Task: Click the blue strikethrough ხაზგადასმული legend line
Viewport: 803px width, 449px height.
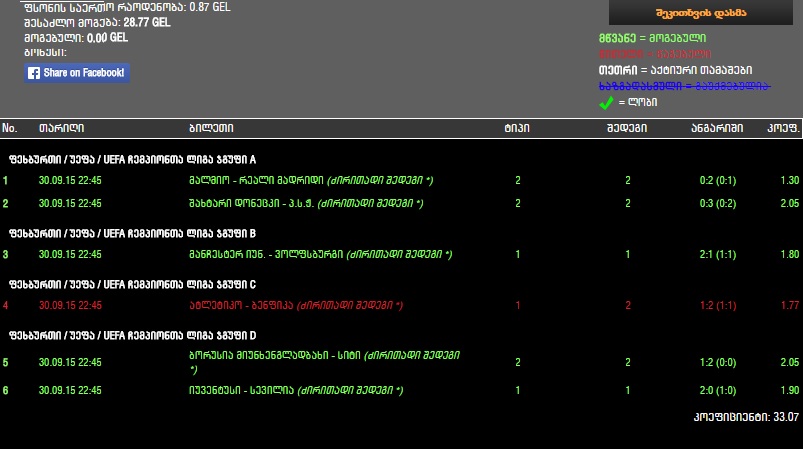Action: (x=685, y=86)
